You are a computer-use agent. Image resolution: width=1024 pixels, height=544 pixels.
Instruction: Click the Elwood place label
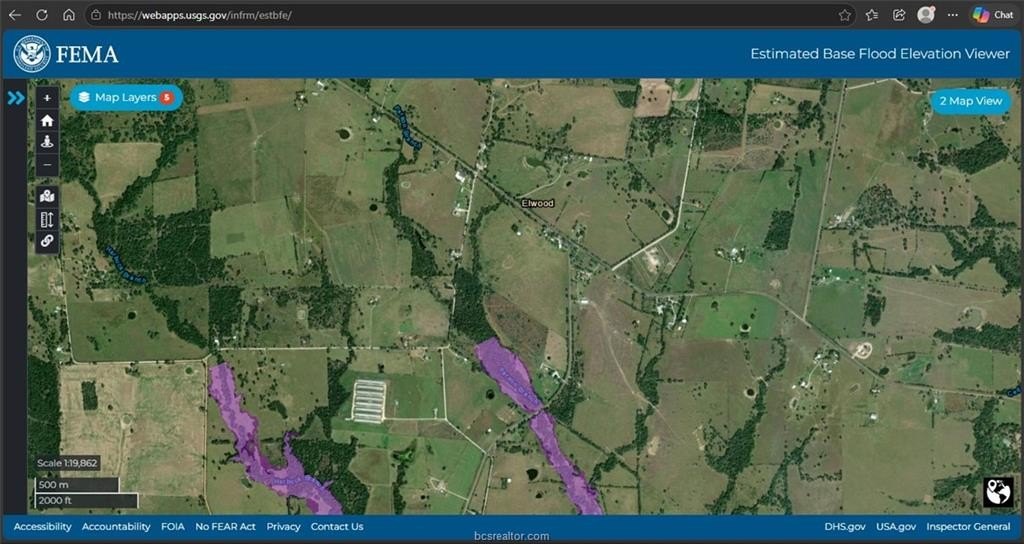[537, 203]
